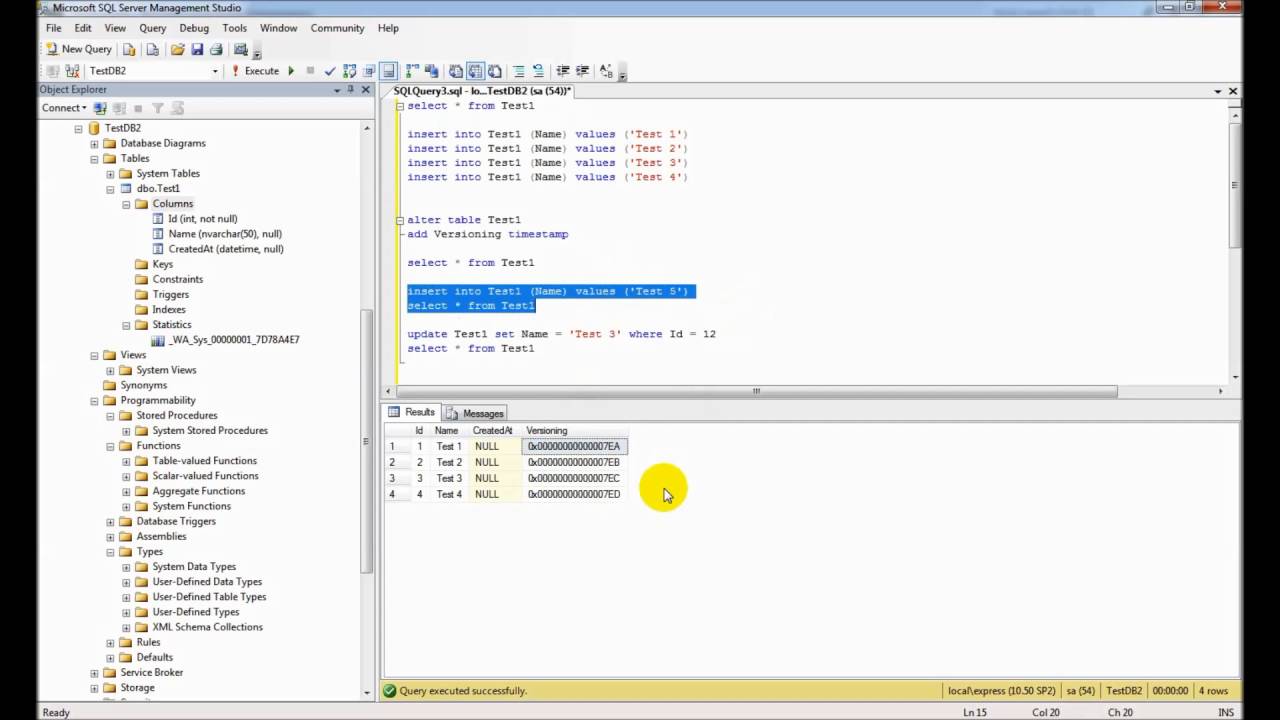1280x720 pixels.
Task: Click the Comment out selected lines icon
Action: coord(518,71)
